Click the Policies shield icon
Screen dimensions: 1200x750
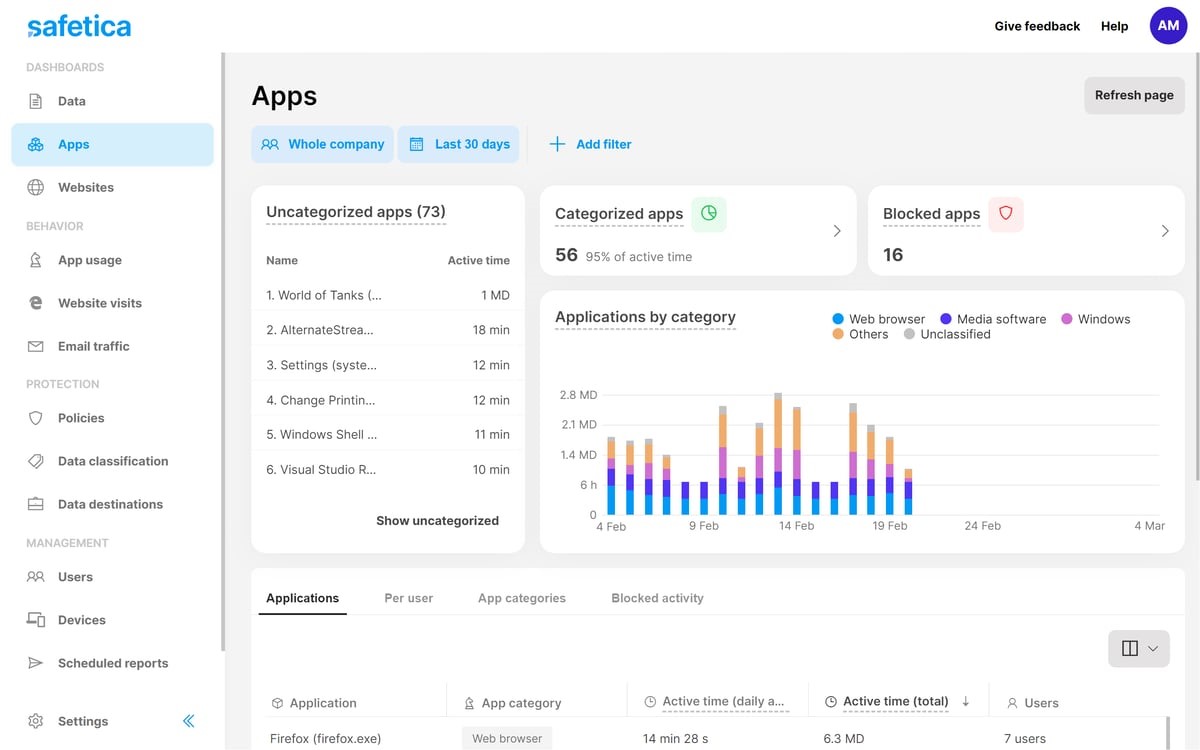coord(35,418)
